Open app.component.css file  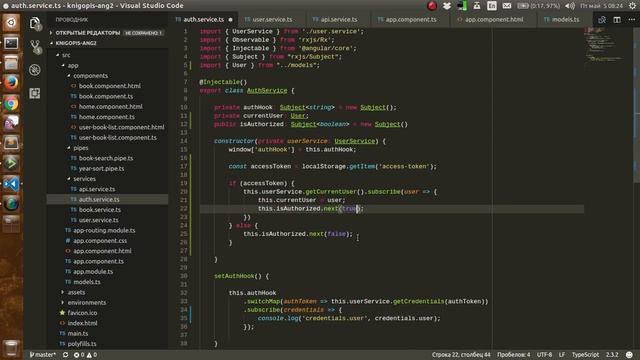point(100,240)
